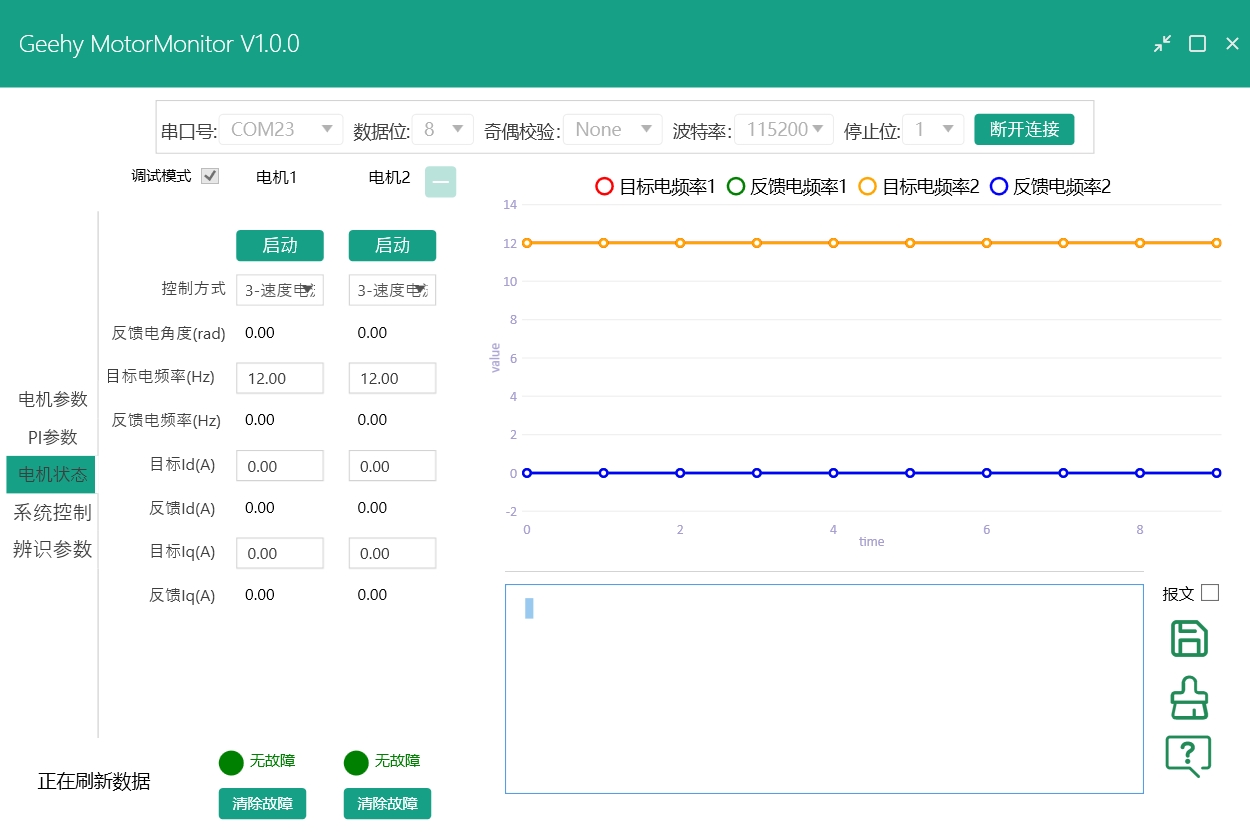Screen dimensions: 1250x836
Task: Click the 电机1 column header
Action: click(x=277, y=177)
